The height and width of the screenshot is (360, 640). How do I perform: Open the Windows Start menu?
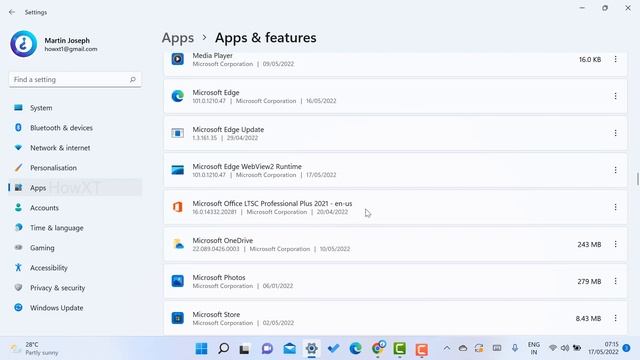tap(201, 349)
